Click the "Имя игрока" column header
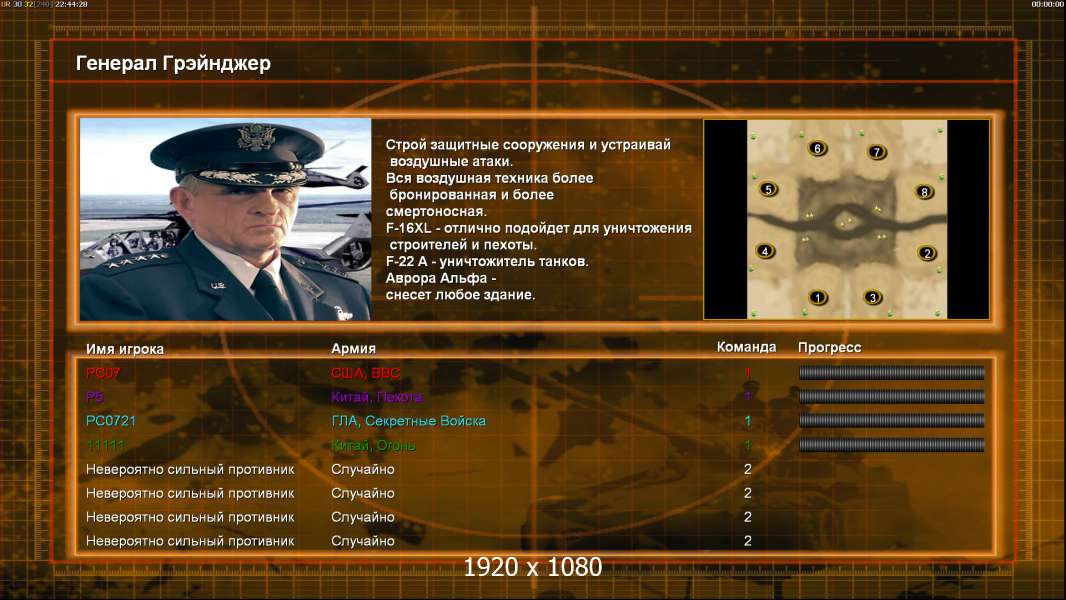1066x600 pixels. (x=125, y=349)
